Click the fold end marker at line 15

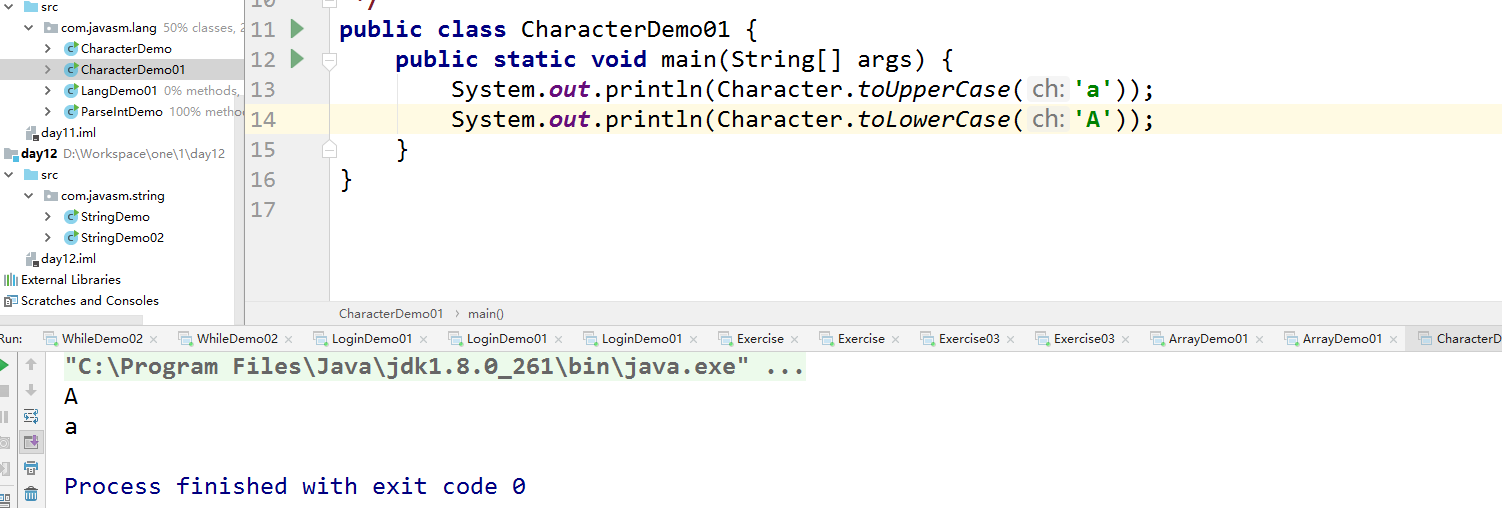click(x=329, y=150)
